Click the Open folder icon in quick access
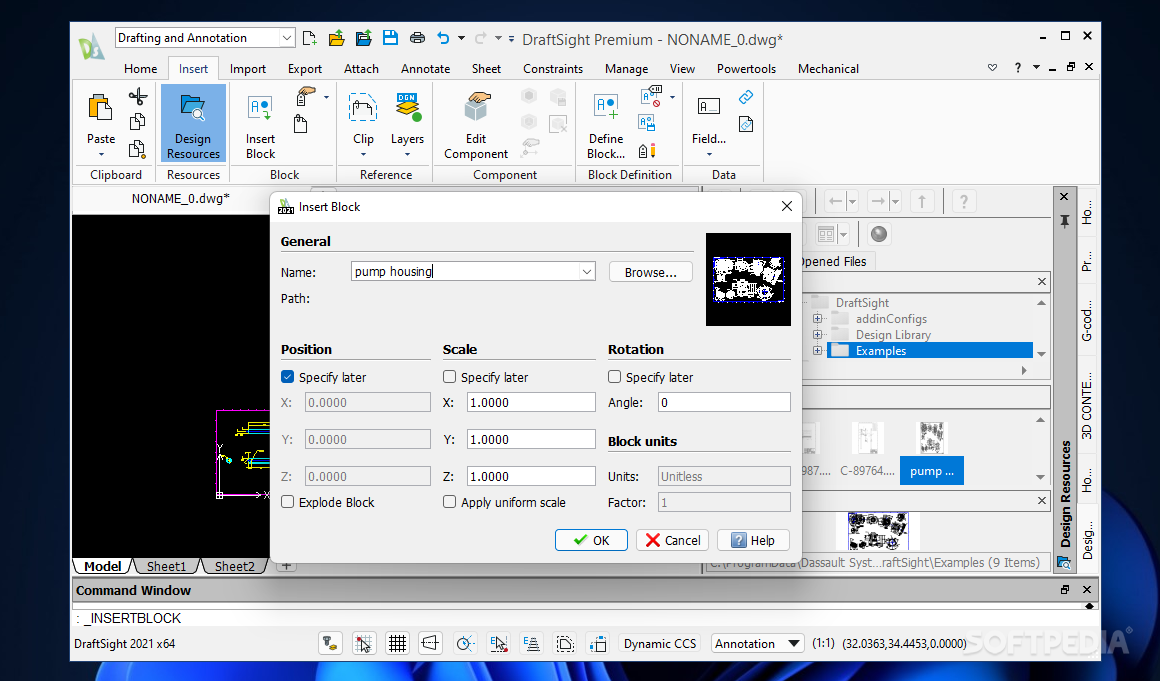Image resolution: width=1160 pixels, height=681 pixels. click(x=337, y=38)
